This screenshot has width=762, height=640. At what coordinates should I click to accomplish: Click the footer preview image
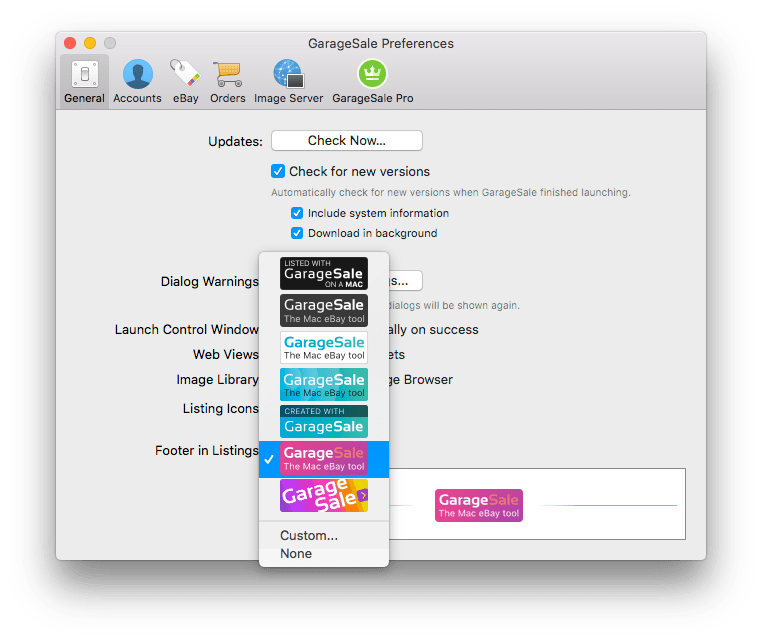tap(478, 505)
